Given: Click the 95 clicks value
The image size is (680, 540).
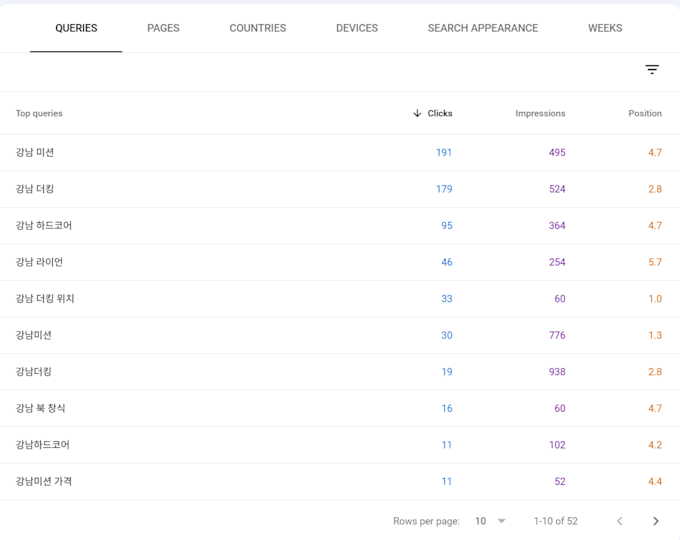Looking at the screenshot, I should tap(447, 226).
